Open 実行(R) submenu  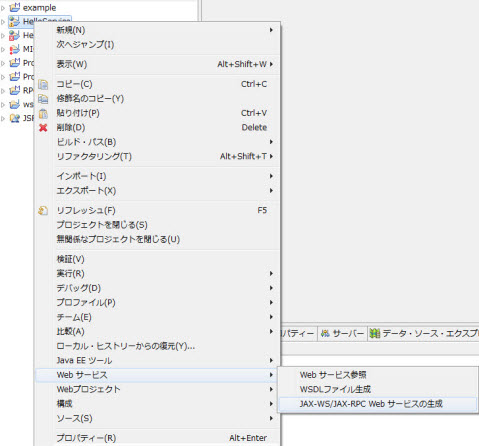coord(157,274)
